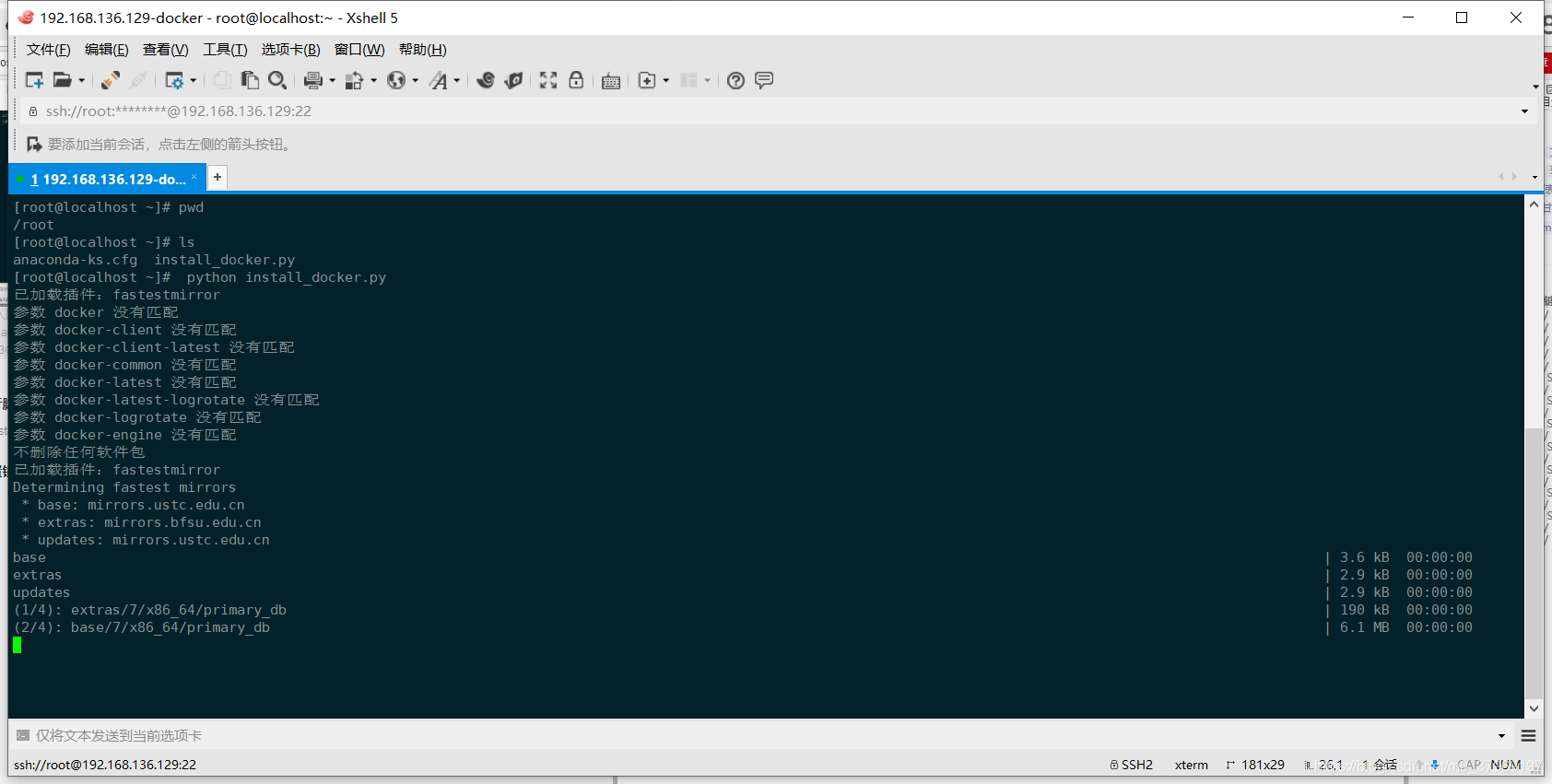Click the 'Determining fastest mirrors' line
Screen dimensions: 1552x784
[124, 487]
